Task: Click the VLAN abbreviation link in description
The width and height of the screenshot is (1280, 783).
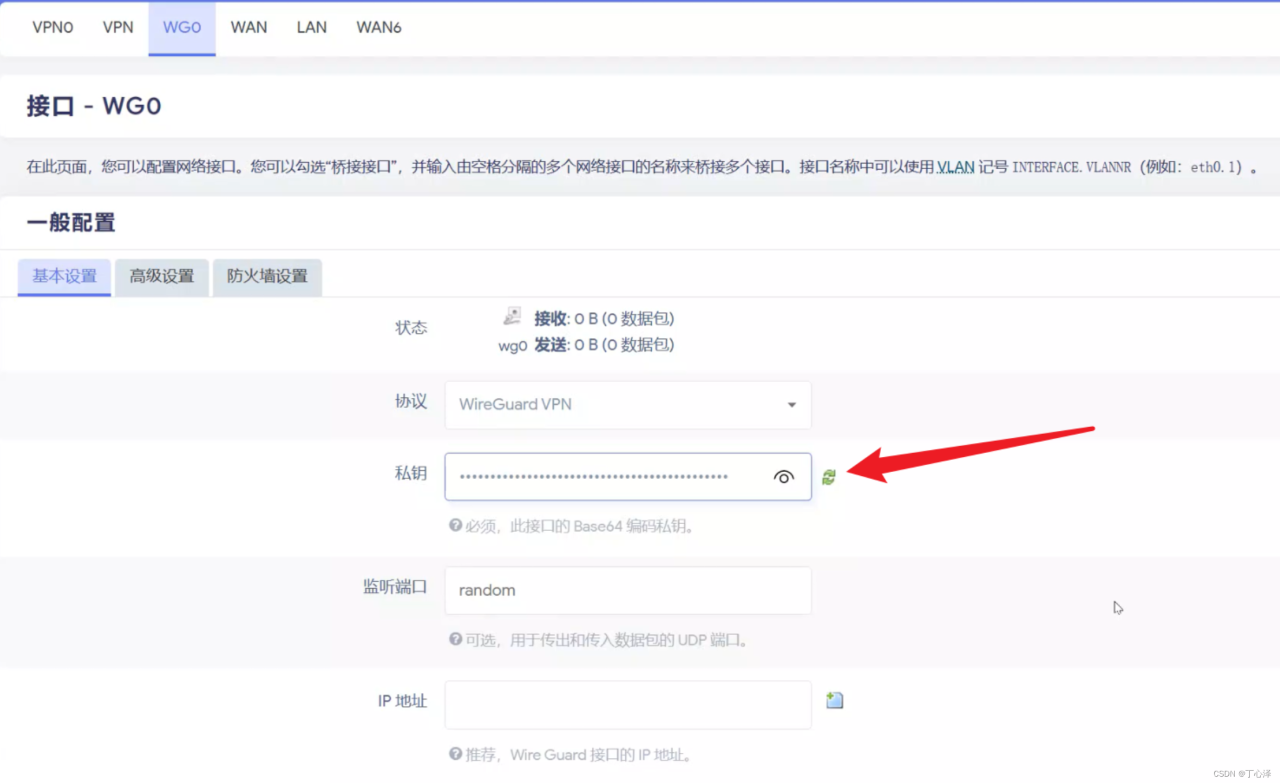Action: pyautogui.click(x=955, y=167)
